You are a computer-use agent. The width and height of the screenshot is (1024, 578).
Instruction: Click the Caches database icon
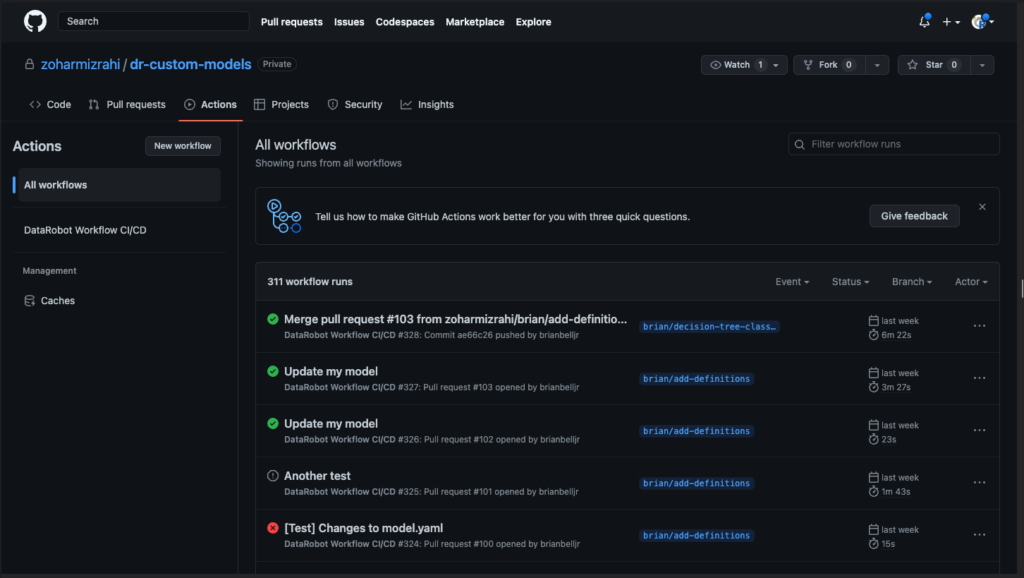[29, 301]
